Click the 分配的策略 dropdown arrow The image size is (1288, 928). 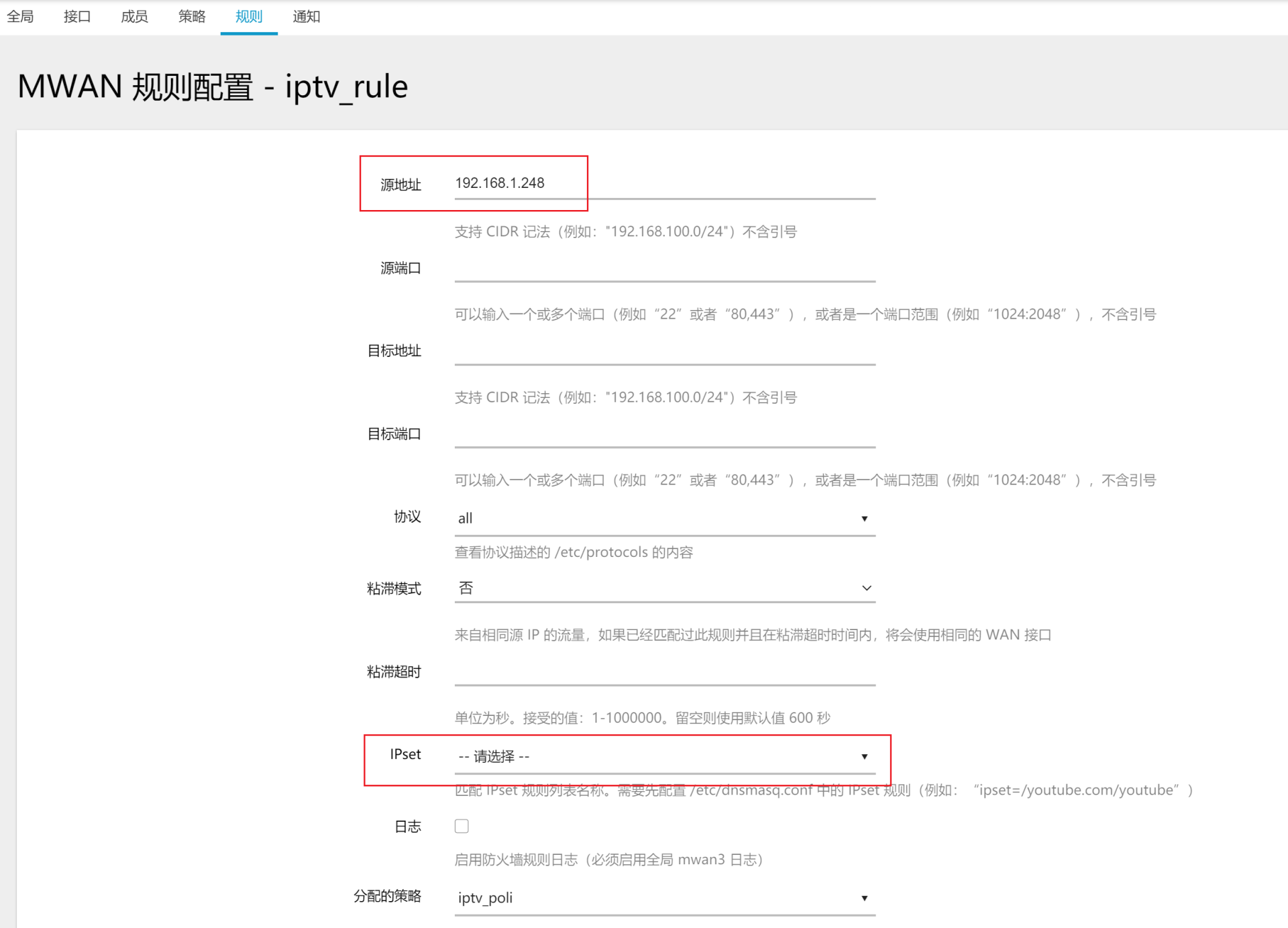(x=864, y=898)
